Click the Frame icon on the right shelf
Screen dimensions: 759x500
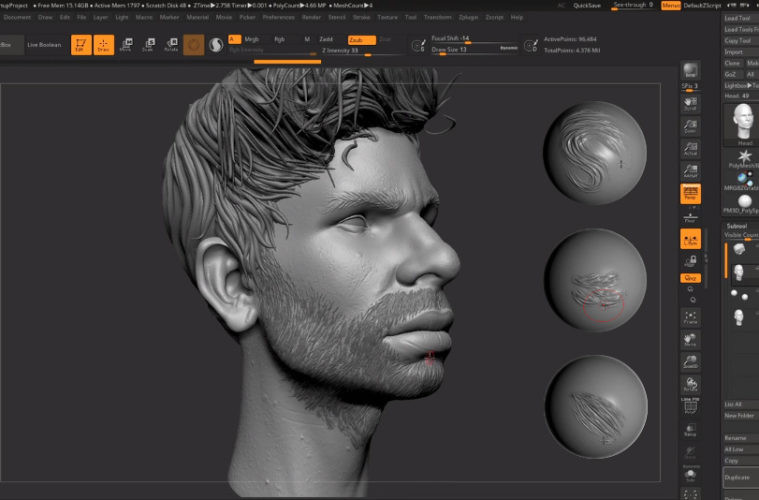coord(690,316)
